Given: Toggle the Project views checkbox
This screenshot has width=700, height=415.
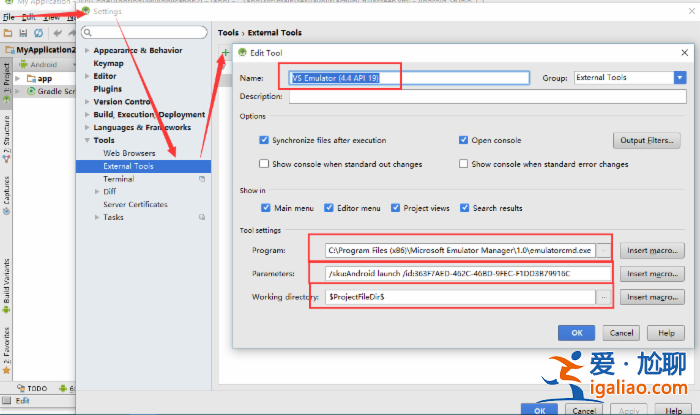Looking at the screenshot, I should (396, 208).
